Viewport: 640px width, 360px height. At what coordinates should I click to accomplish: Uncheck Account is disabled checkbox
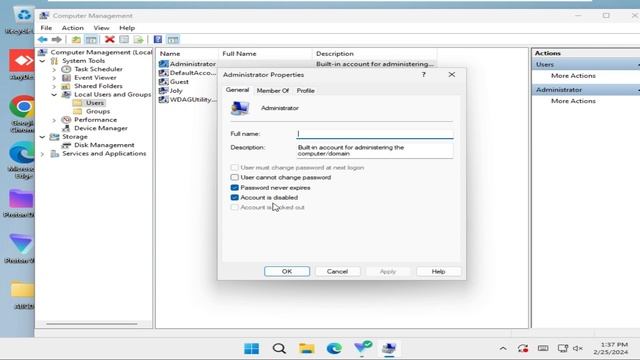[234, 198]
